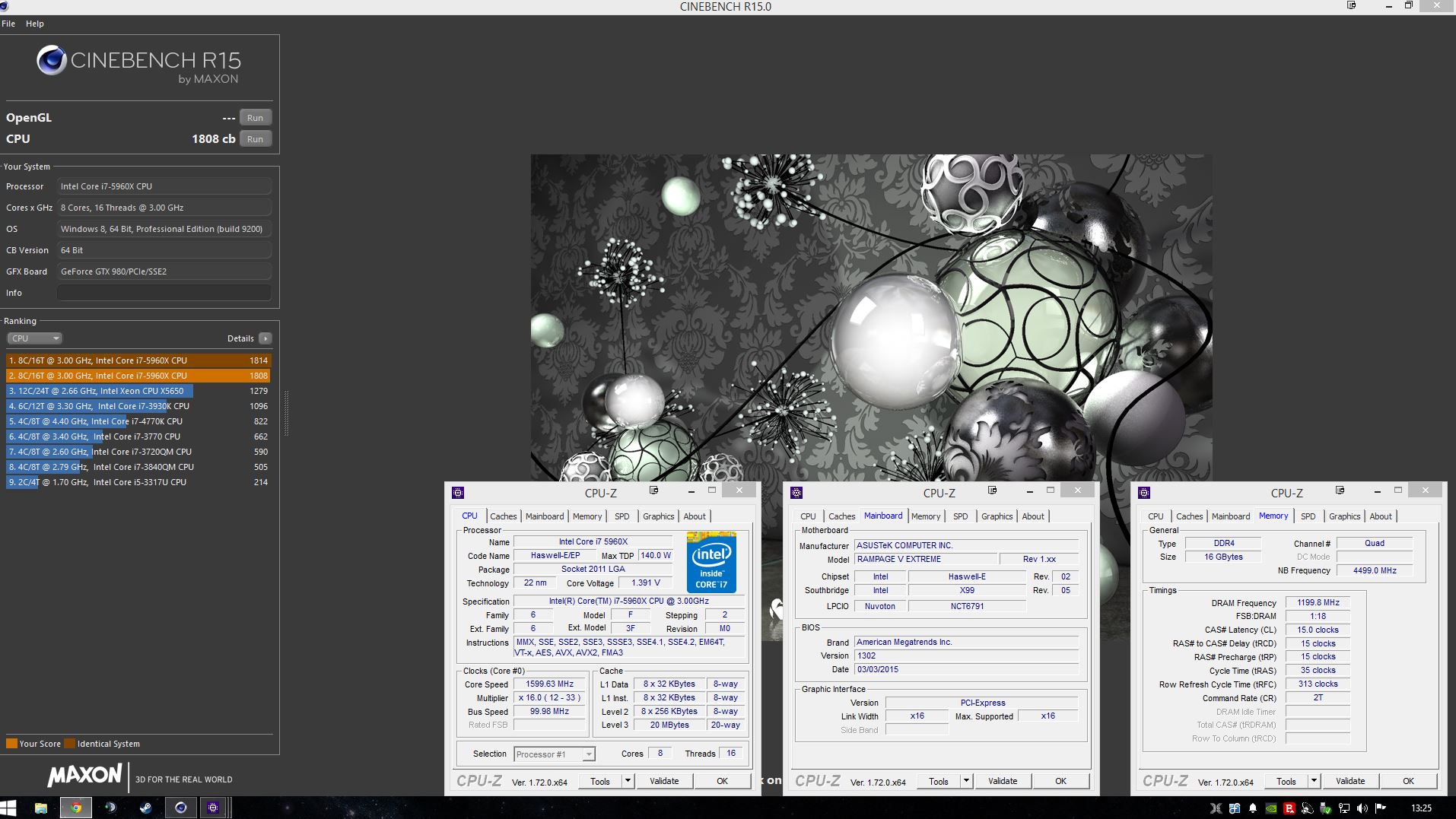Image resolution: width=1456 pixels, height=819 pixels.
Task: Select Intel Core i7-4770K ranking row
Action: pos(138,421)
